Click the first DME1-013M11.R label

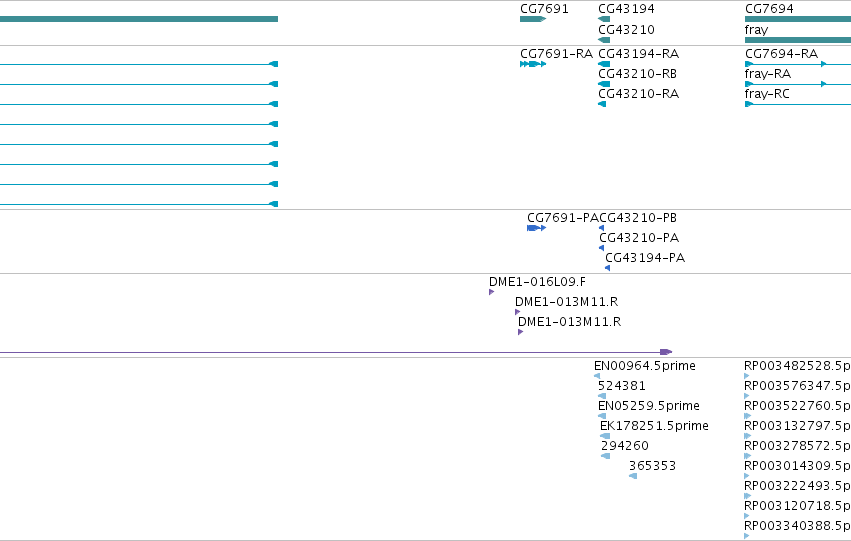coord(567,302)
